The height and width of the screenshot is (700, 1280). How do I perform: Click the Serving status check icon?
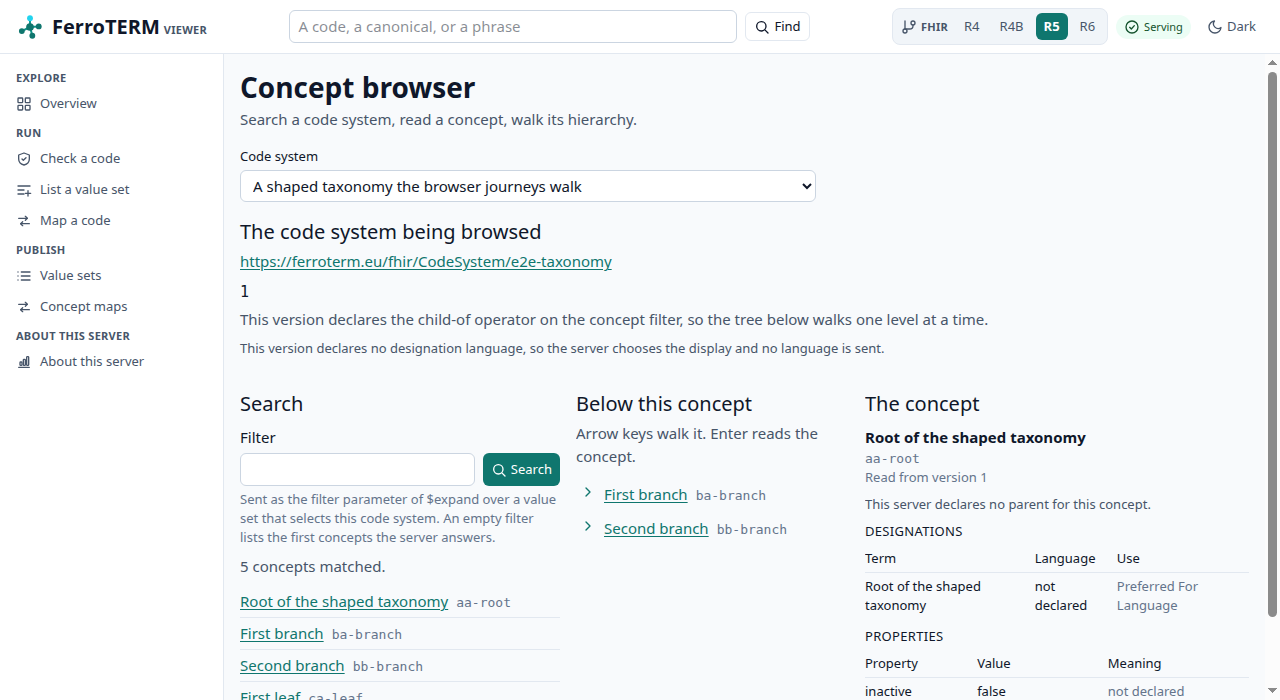1132,27
